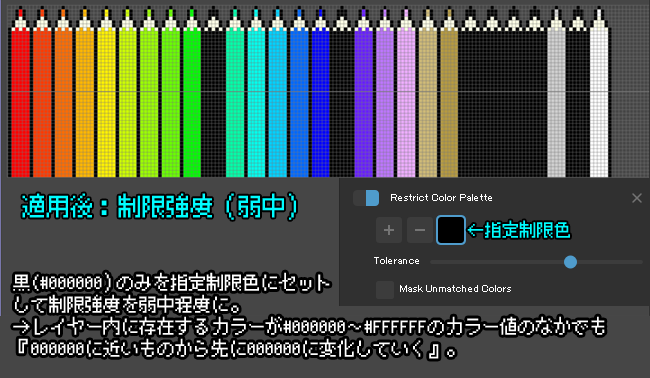Click the Restrict Color Palette title text
The width and height of the screenshot is (650, 378).
pos(441,198)
